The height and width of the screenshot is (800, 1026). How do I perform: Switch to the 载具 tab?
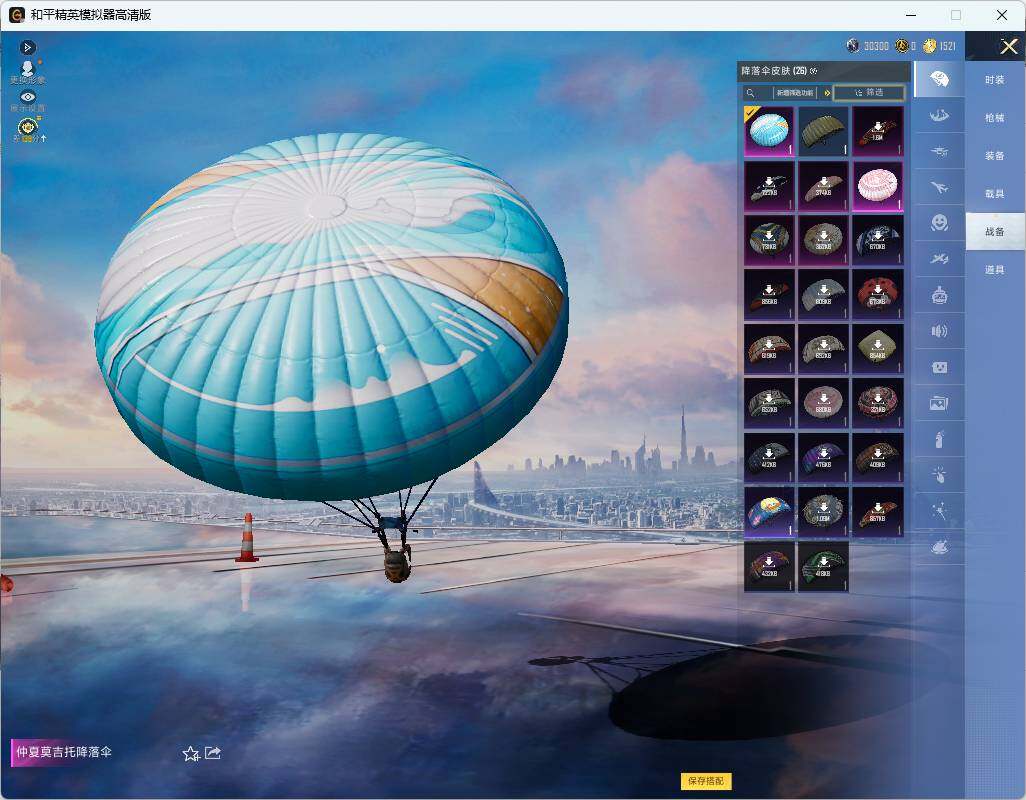coord(995,194)
